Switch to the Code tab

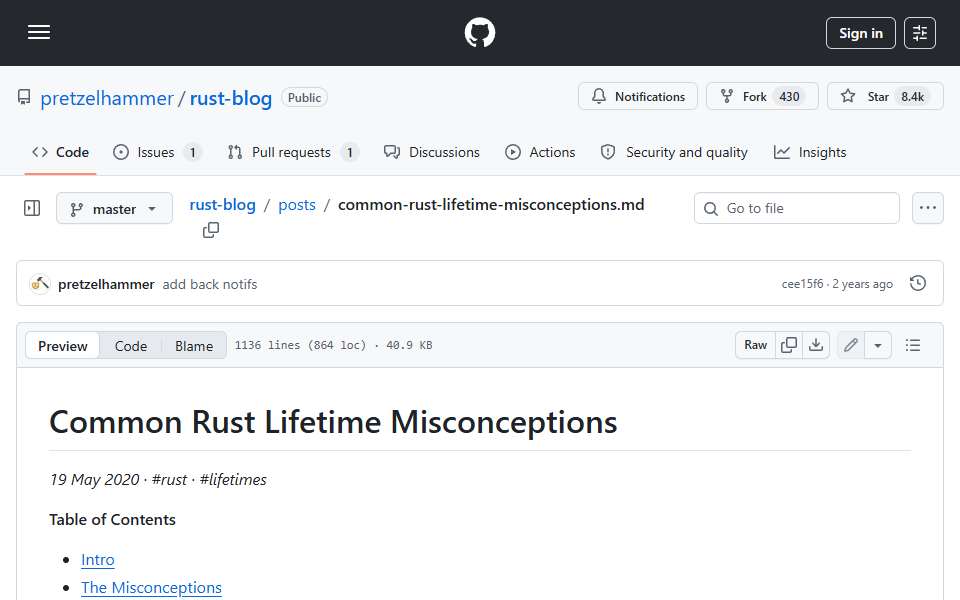click(x=61, y=152)
